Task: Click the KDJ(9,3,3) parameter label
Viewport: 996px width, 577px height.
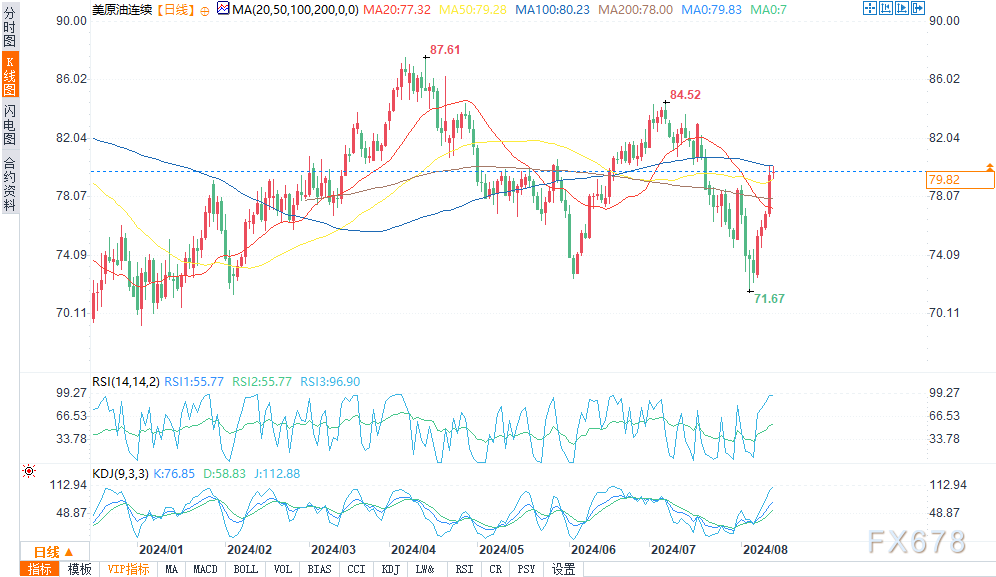Action: [x=120, y=473]
